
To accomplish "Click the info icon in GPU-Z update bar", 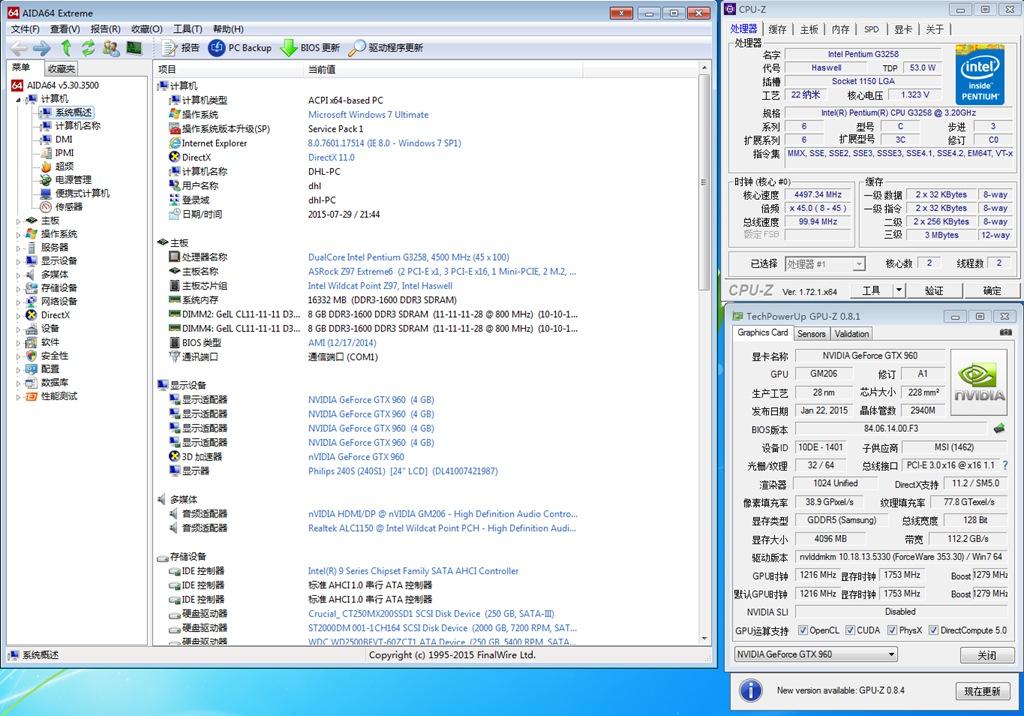I will click(751, 691).
